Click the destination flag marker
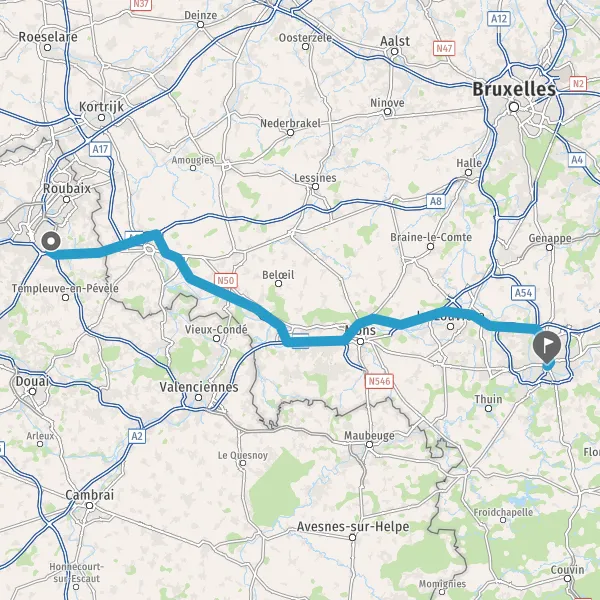This screenshot has height=600, width=600. point(547,347)
